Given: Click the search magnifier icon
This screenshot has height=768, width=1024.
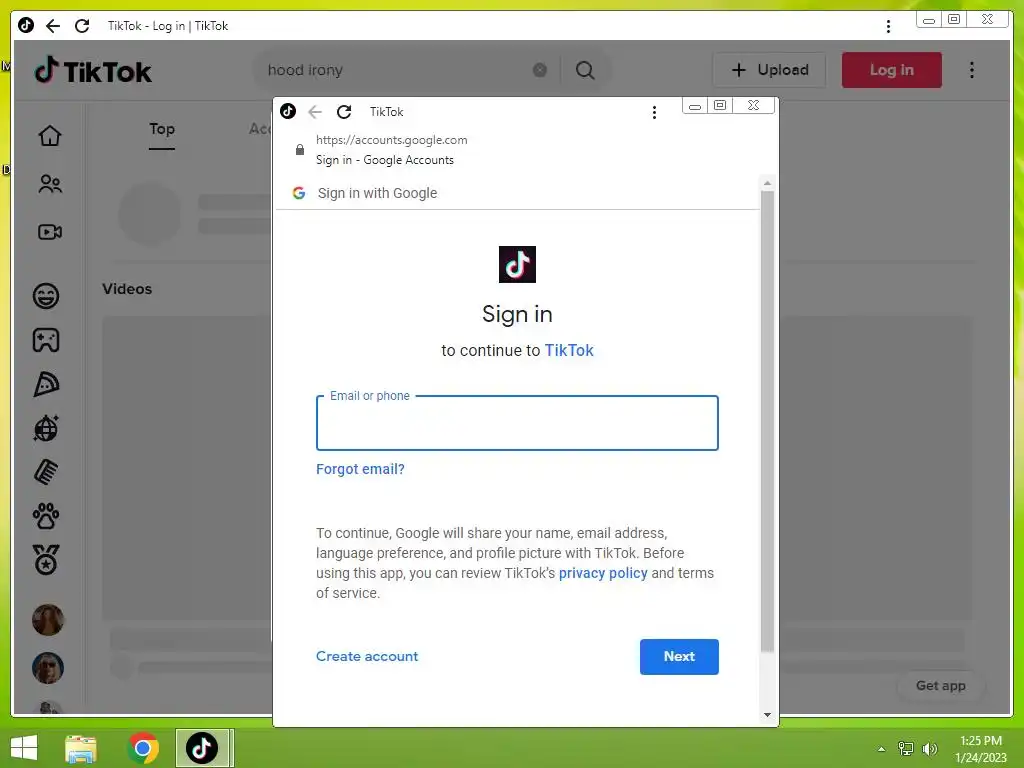Looking at the screenshot, I should click(x=585, y=70).
